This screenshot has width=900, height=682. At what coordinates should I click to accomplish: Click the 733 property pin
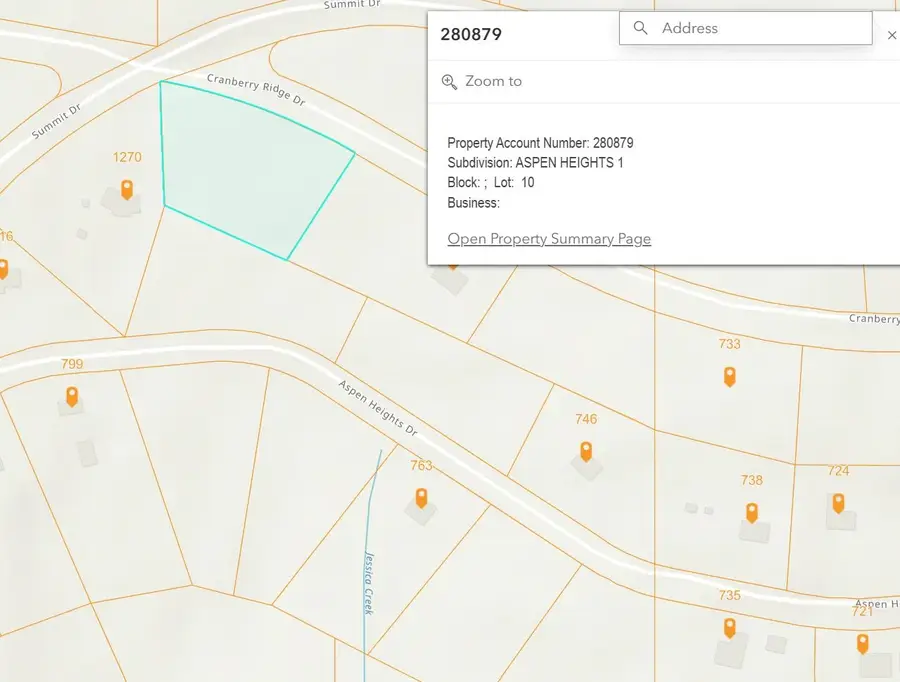click(730, 377)
